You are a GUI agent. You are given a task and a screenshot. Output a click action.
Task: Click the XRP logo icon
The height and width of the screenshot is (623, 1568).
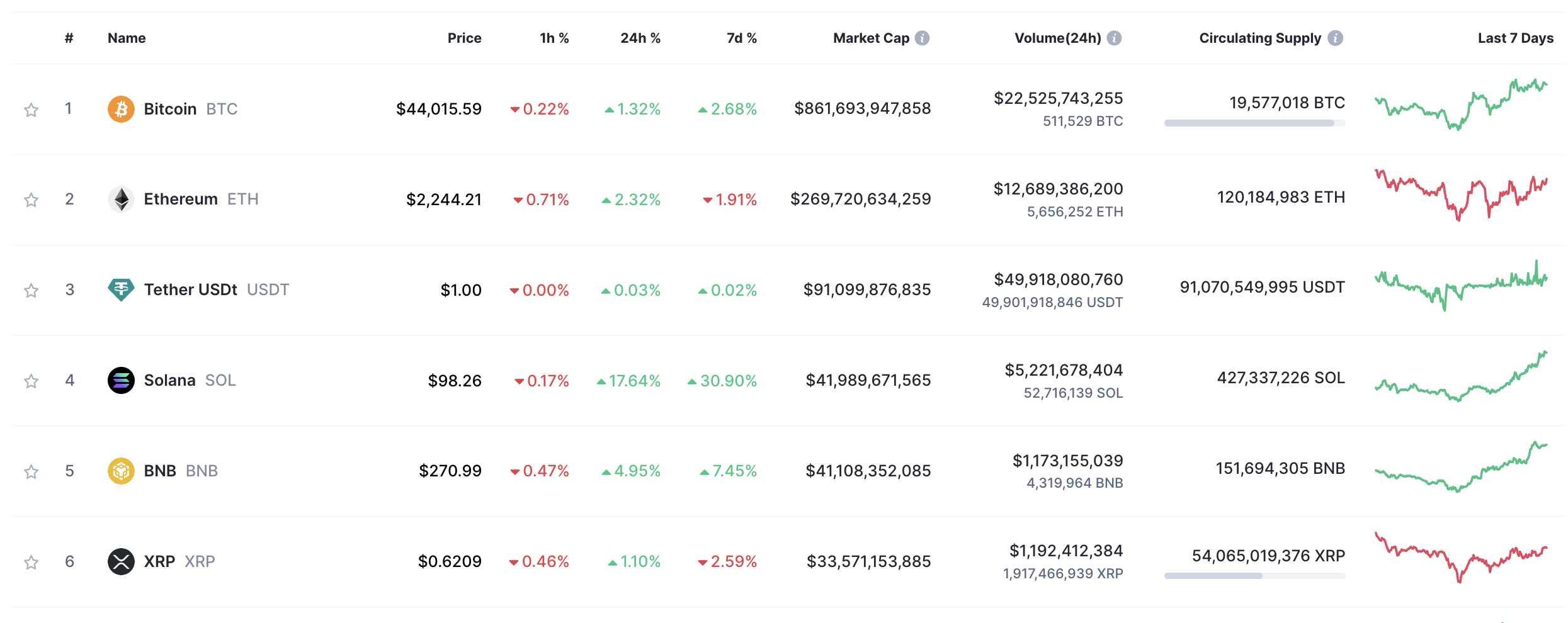pos(121,561)
